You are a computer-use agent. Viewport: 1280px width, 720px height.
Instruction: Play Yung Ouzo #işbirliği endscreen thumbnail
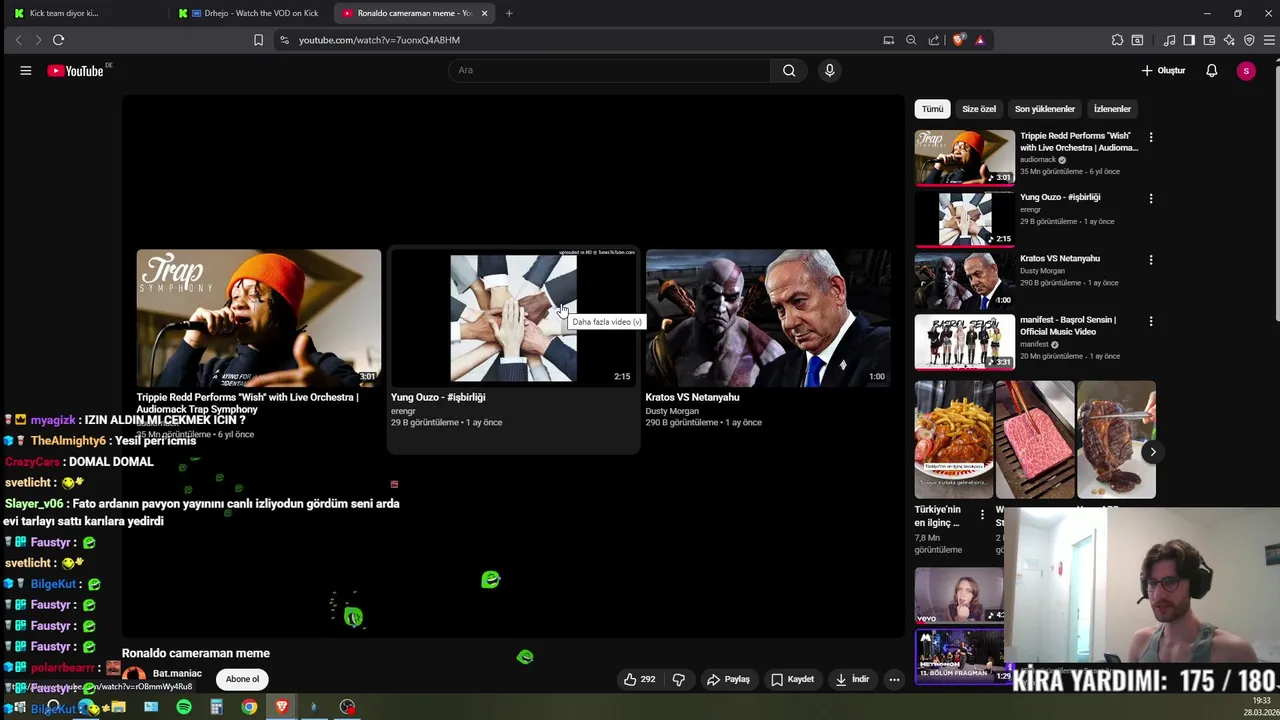pyautogui.click(x=513, y=317)
